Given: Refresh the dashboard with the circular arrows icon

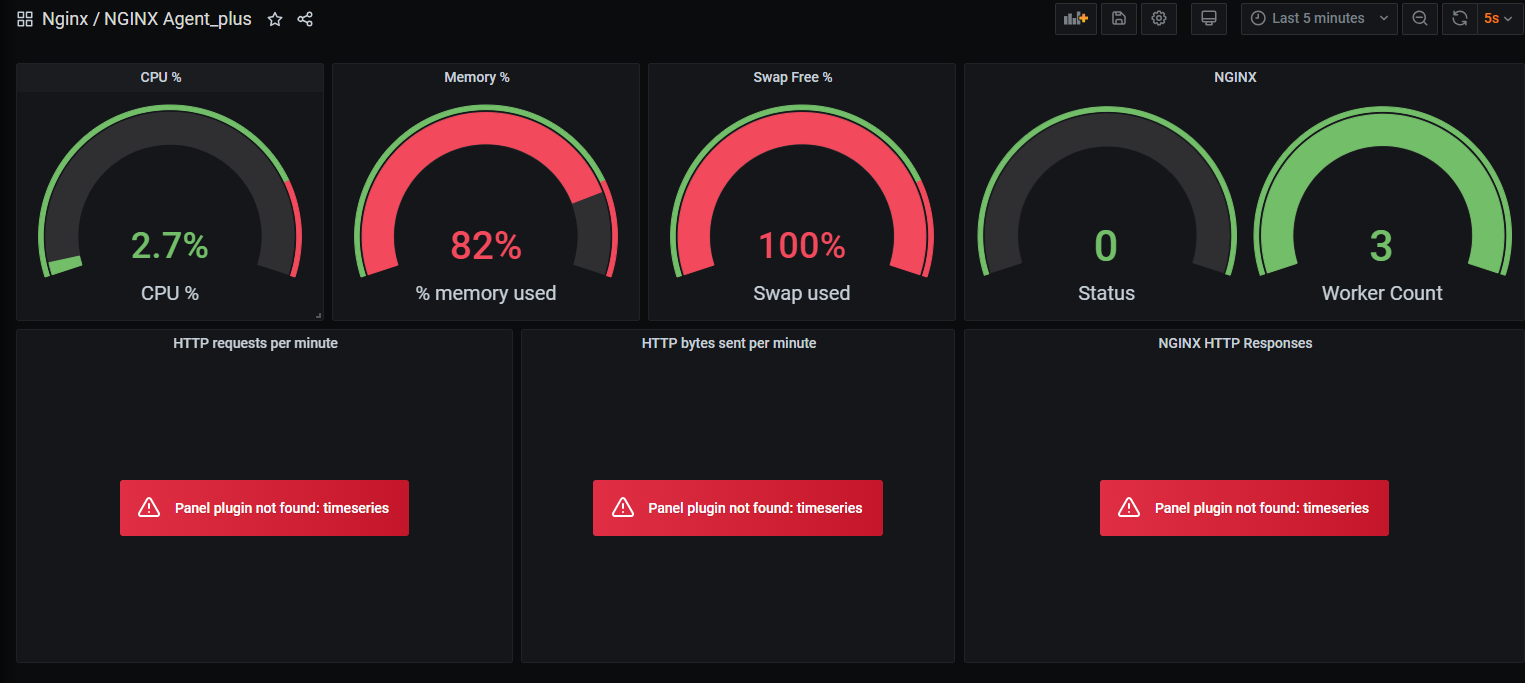Looking at the screenshot, I should tap(1460, 18).
